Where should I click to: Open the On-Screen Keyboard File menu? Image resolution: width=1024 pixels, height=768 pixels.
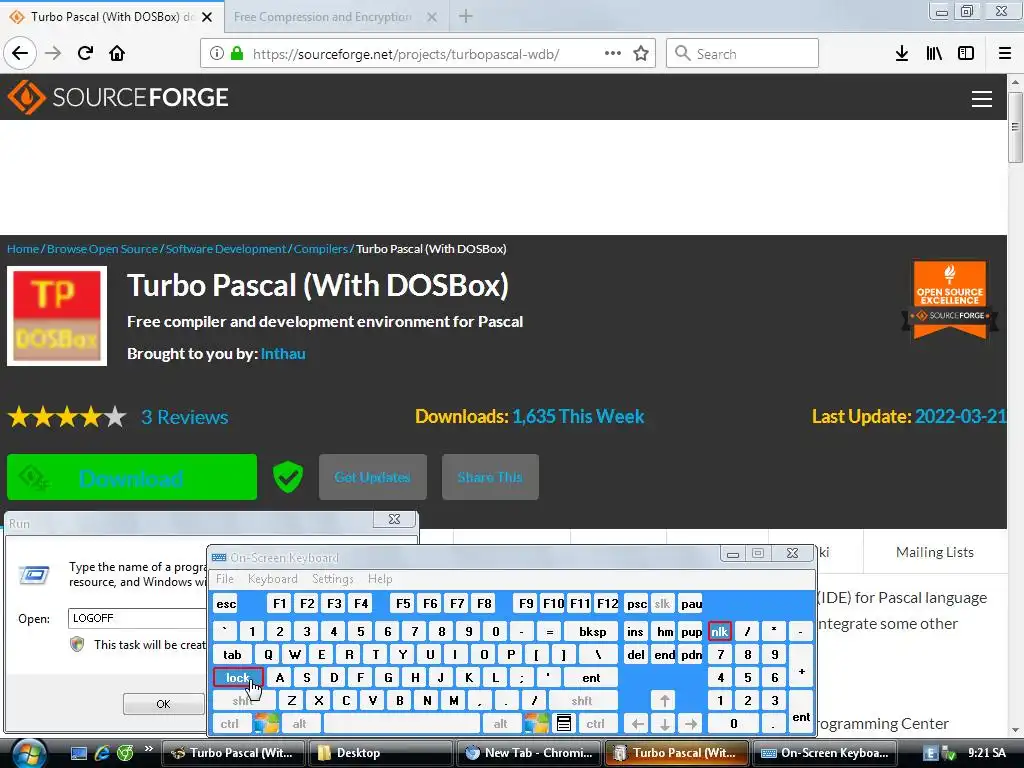pyautogui.click(x=225, y=579)
